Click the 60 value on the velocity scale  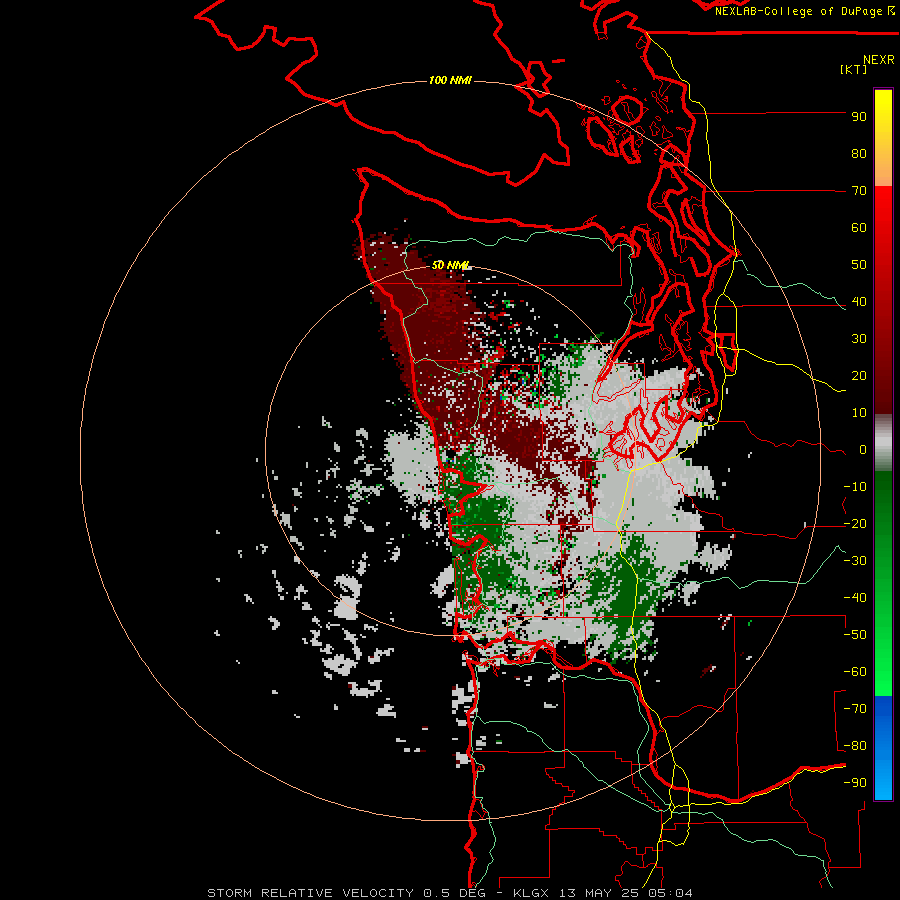pos(859,228)
